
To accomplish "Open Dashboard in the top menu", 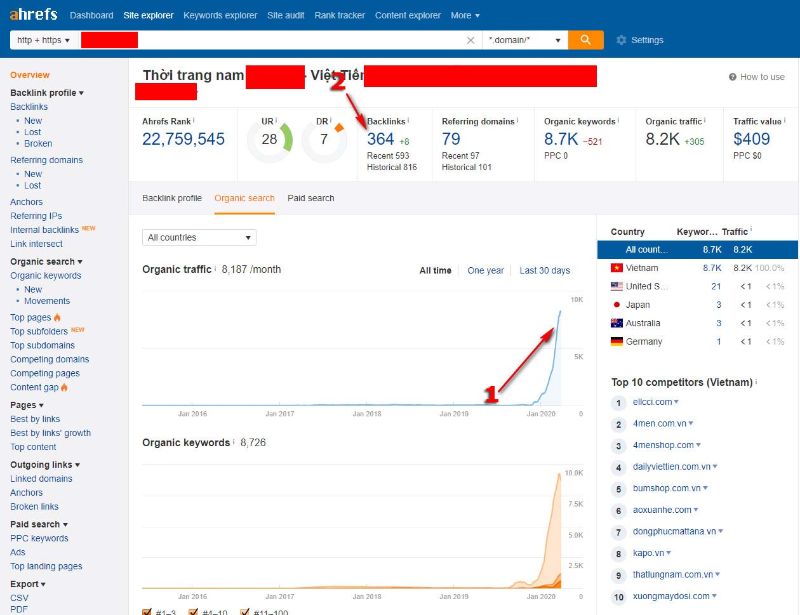I will tap(91, 15).
